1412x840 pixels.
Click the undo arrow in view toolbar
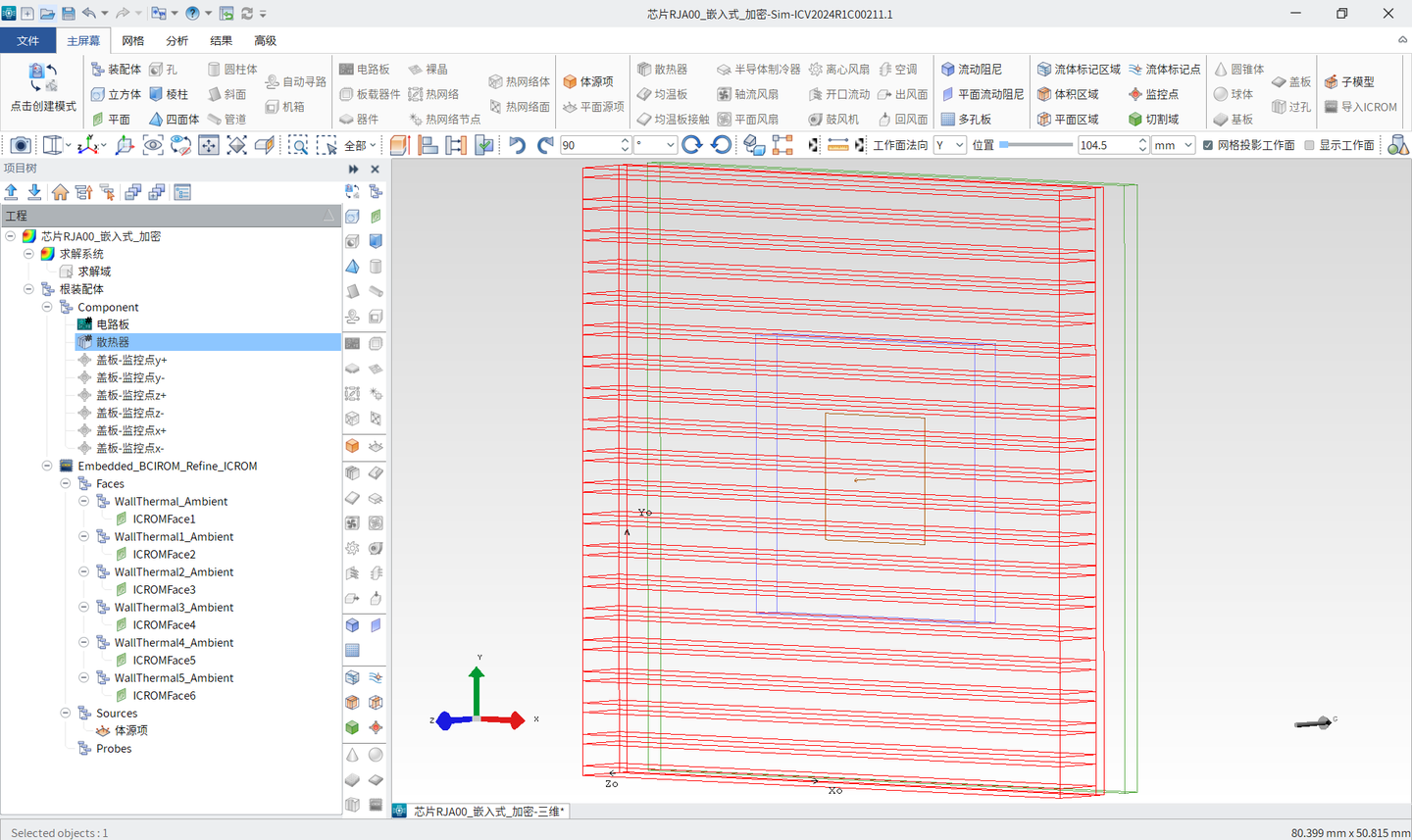(517, 145)
